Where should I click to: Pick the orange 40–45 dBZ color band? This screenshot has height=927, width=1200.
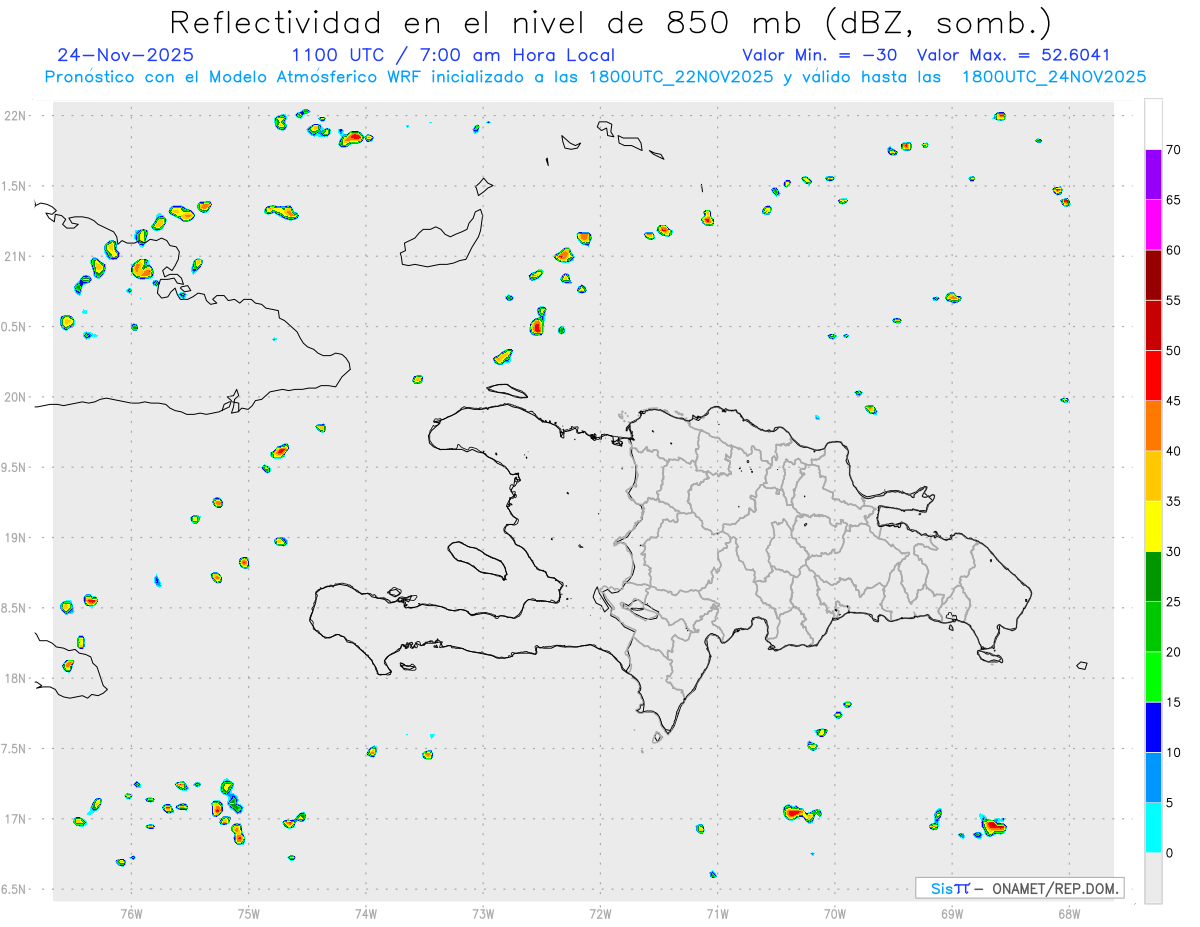point(1153,426)
